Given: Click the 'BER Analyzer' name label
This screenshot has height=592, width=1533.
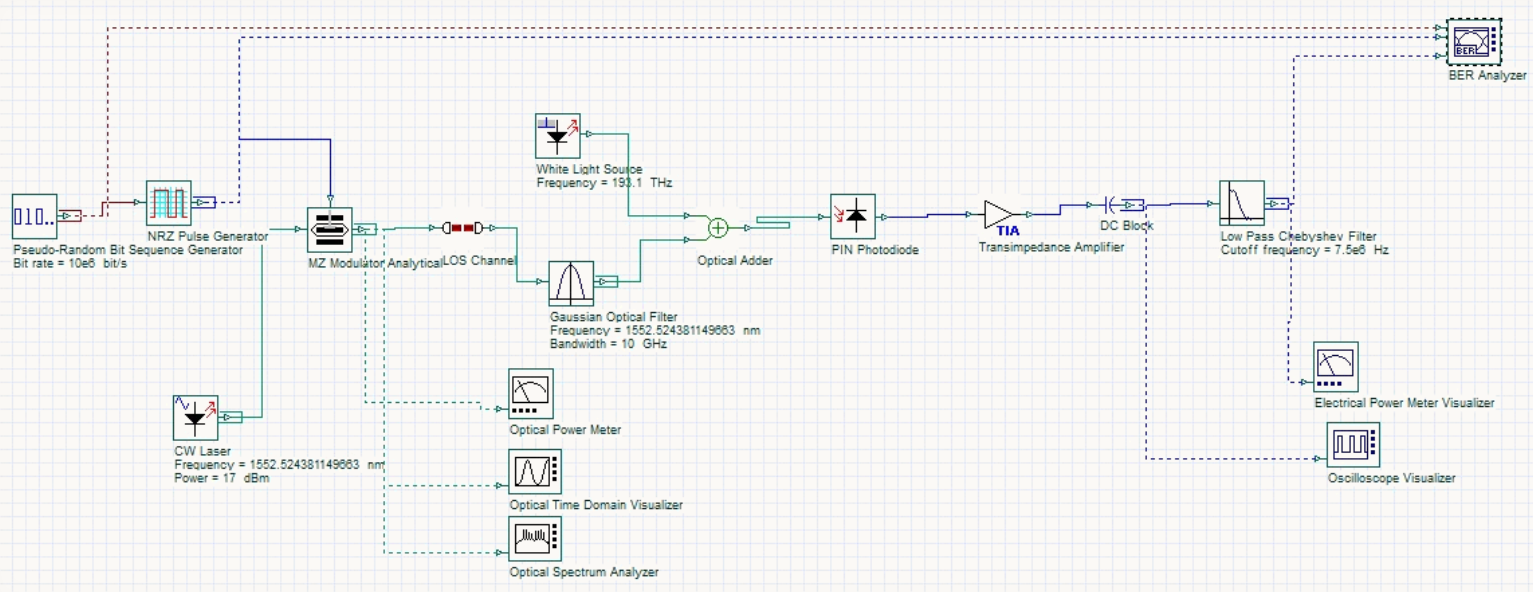Looking at the screenshot, I should pos(1488,75).
